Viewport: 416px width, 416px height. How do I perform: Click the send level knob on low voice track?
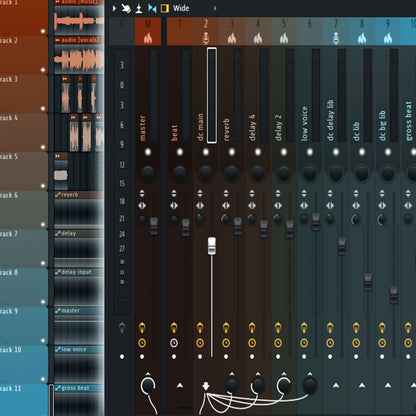coord(310,386)
